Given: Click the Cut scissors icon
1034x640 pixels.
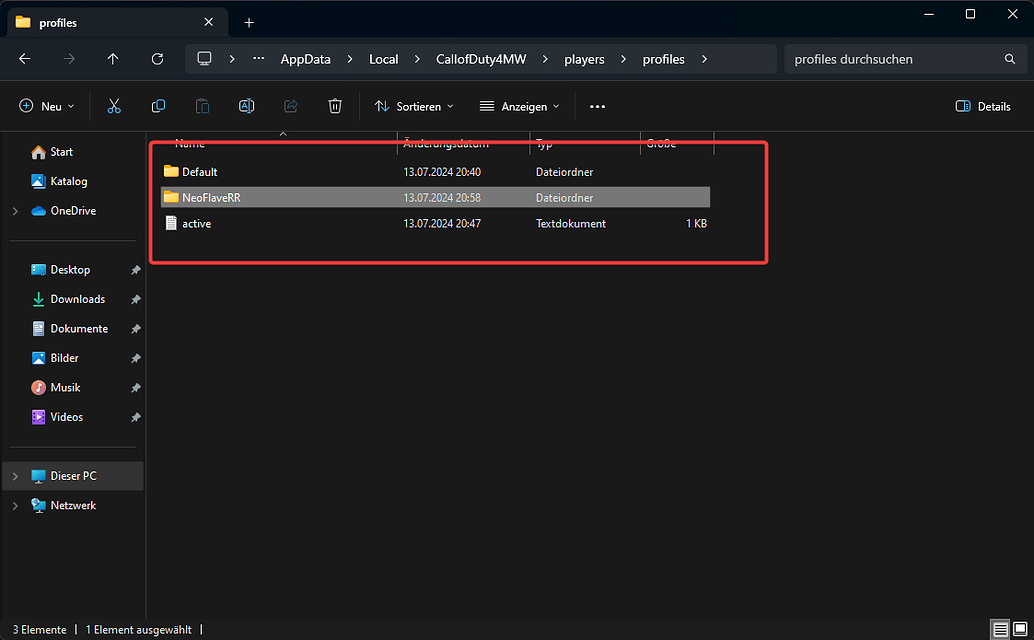Looking at the screenshot, I should point(114,106).
